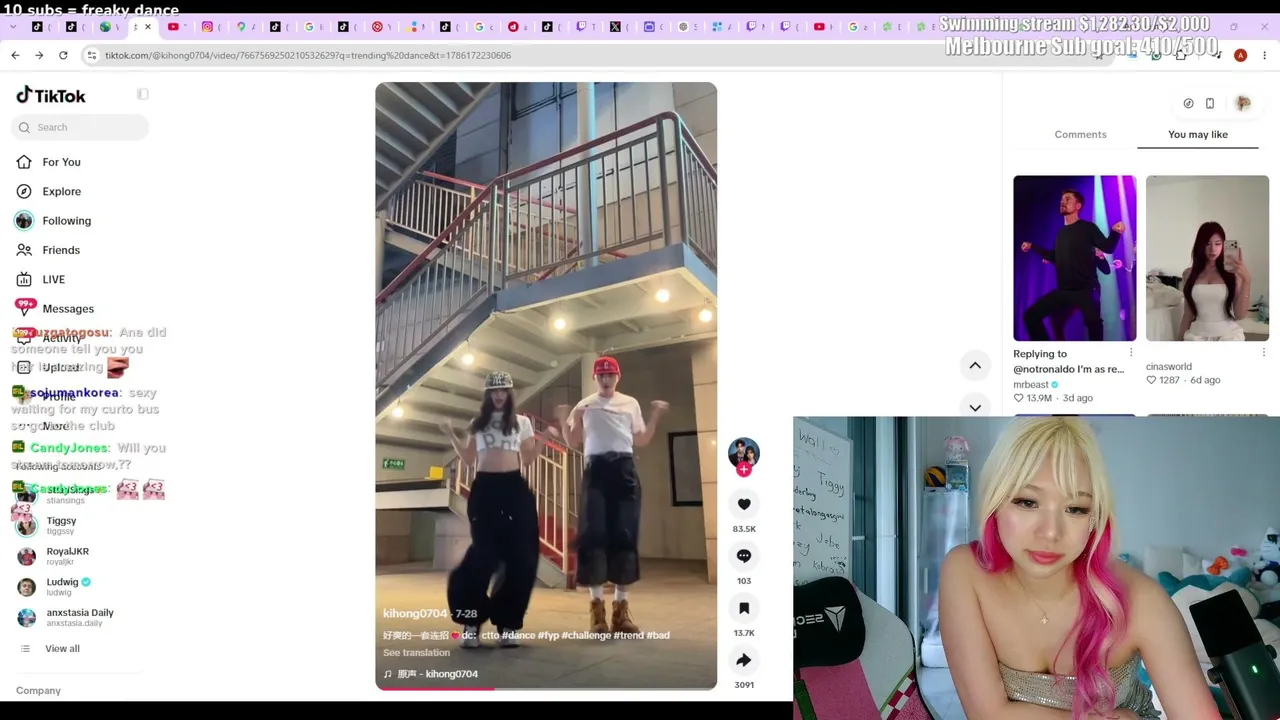Click the Following label in sidebar
This screenshot has width=1280, height=720.
[x=66, y=221]
